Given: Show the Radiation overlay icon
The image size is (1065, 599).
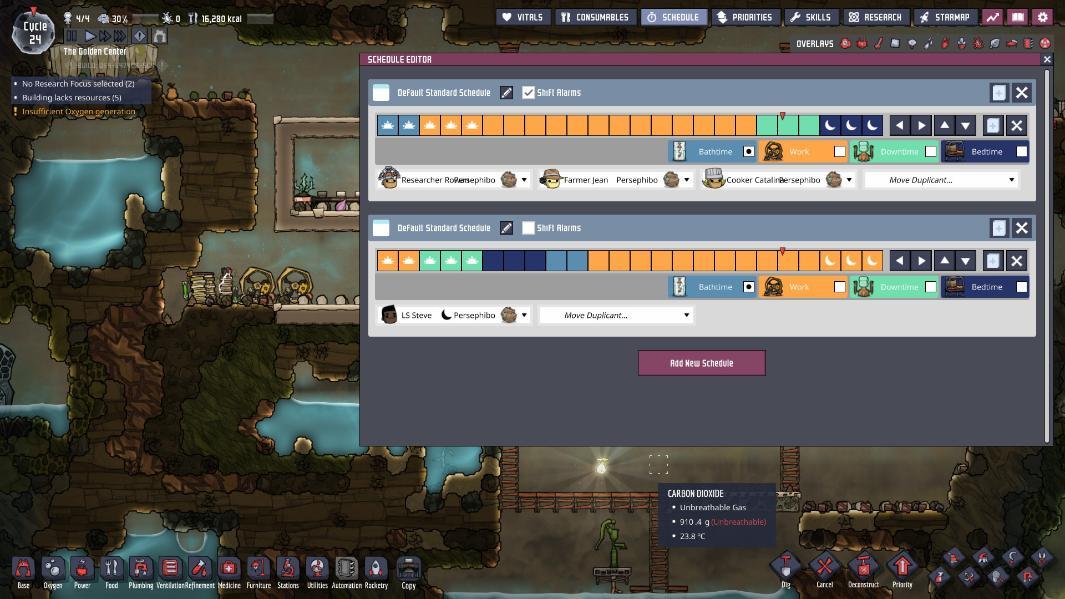Looking at the screenshot, I should tap(1045, 43).
